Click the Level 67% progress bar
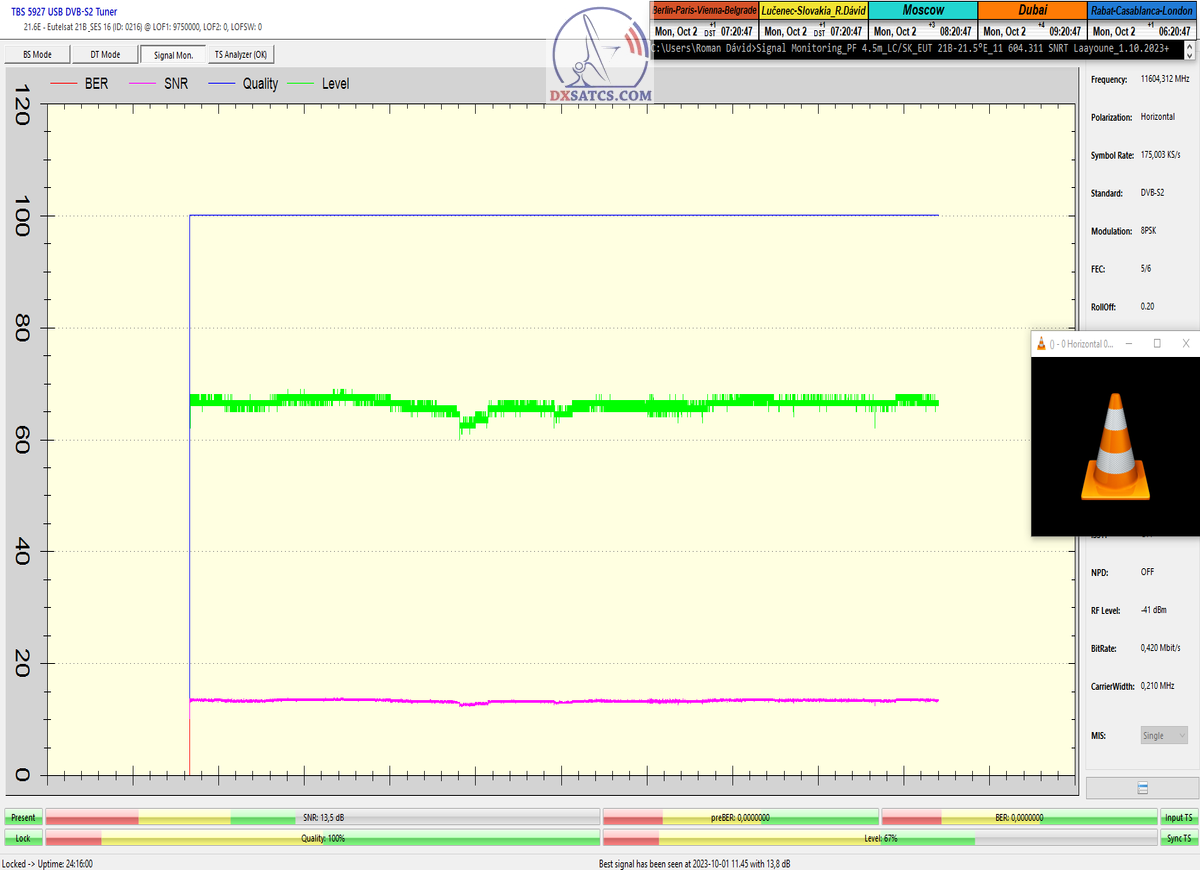Viewport: 1200px width, 870px height. 880,838
